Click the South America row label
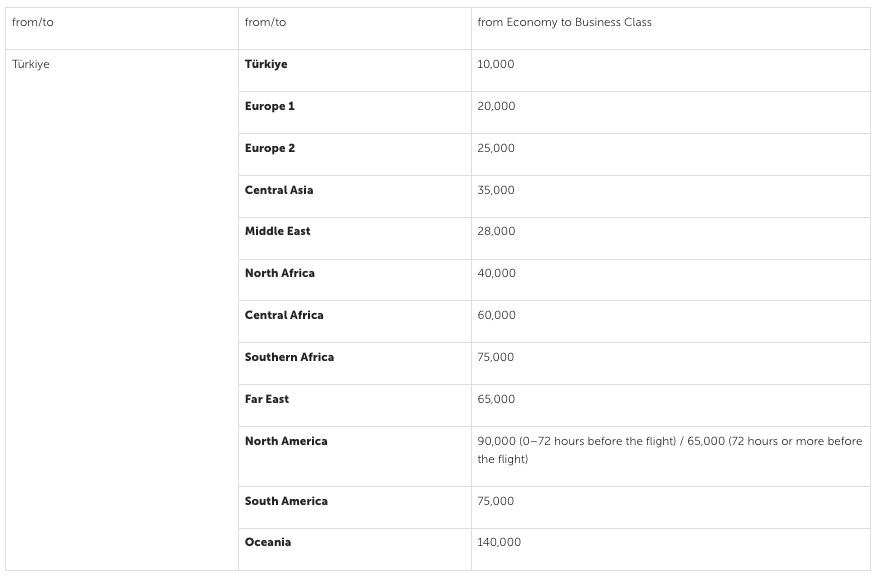Screen dimensions: 876x576 pos(286,501)
